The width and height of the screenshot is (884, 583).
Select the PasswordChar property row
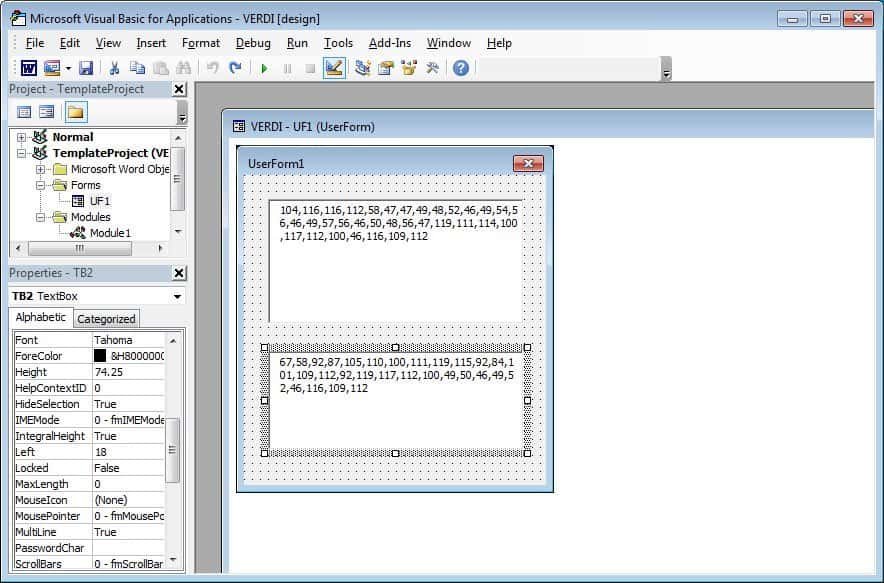point(89,548)
